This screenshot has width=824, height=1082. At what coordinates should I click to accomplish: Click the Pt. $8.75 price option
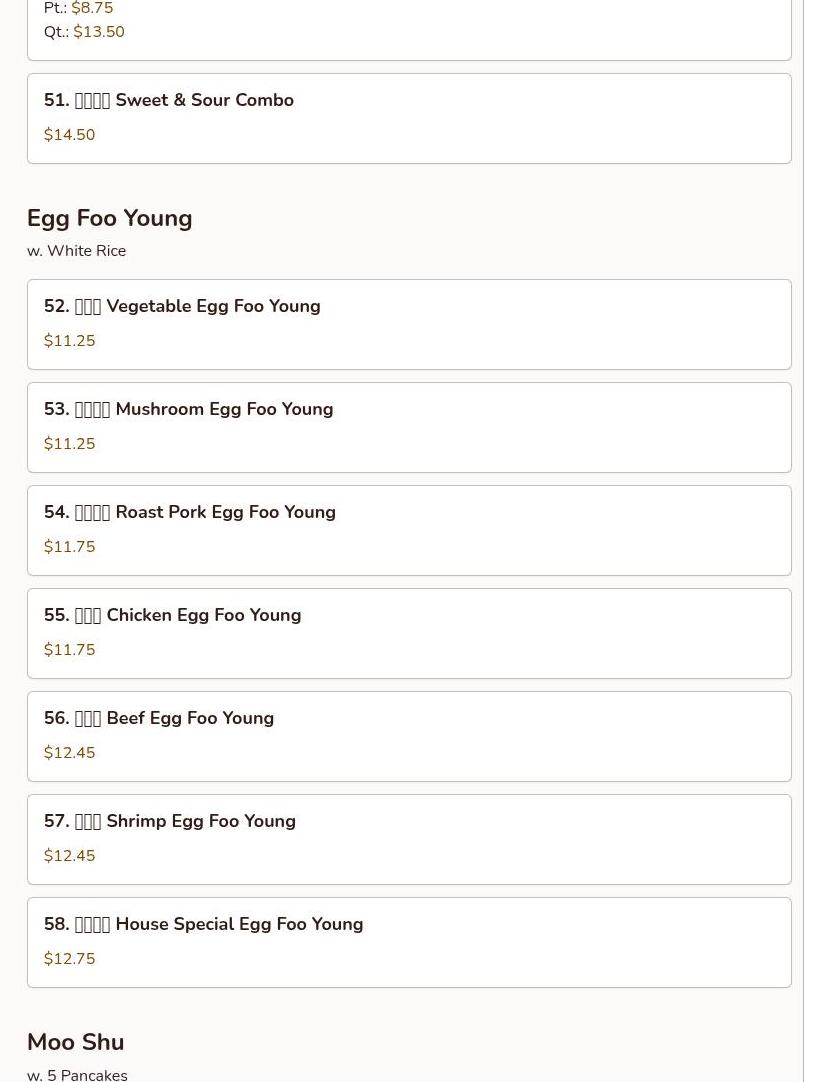pos(91,9)
